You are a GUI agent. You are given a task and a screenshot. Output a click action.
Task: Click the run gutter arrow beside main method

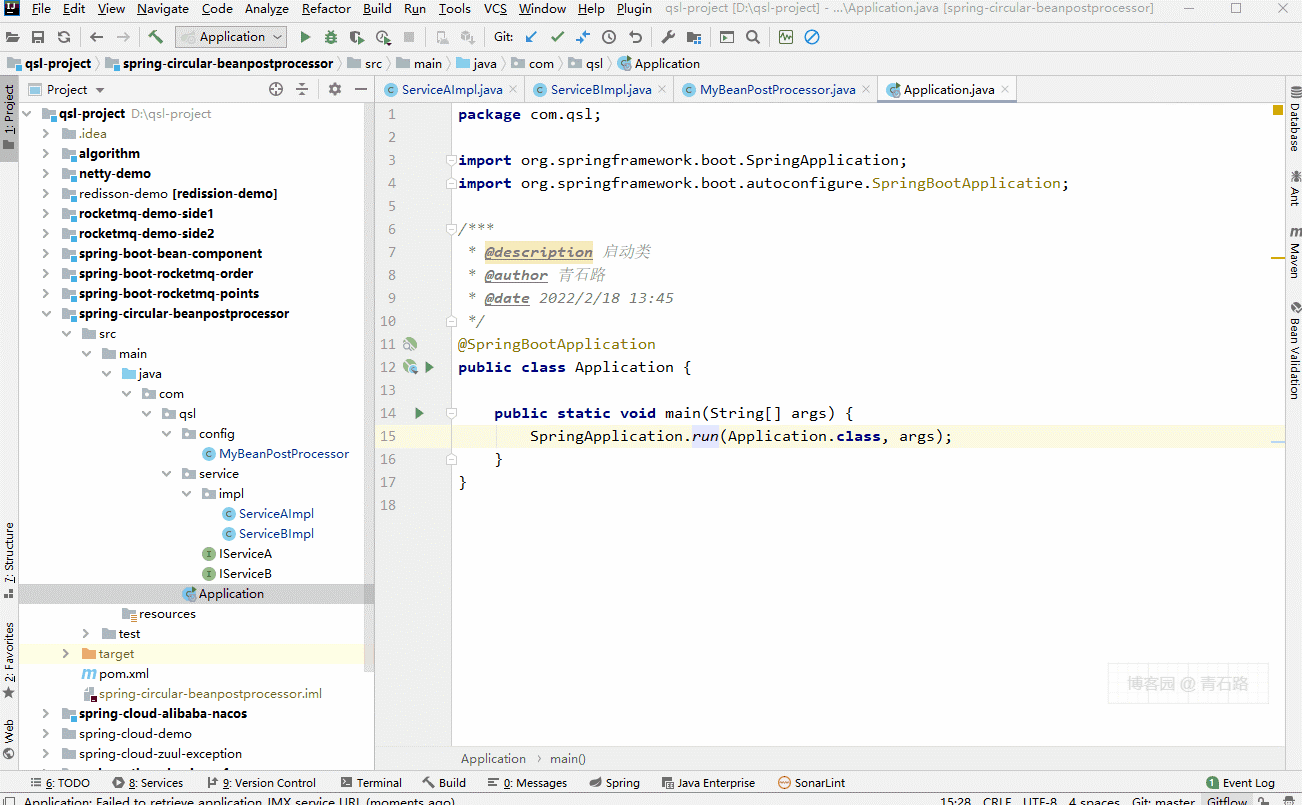[419, 413]
